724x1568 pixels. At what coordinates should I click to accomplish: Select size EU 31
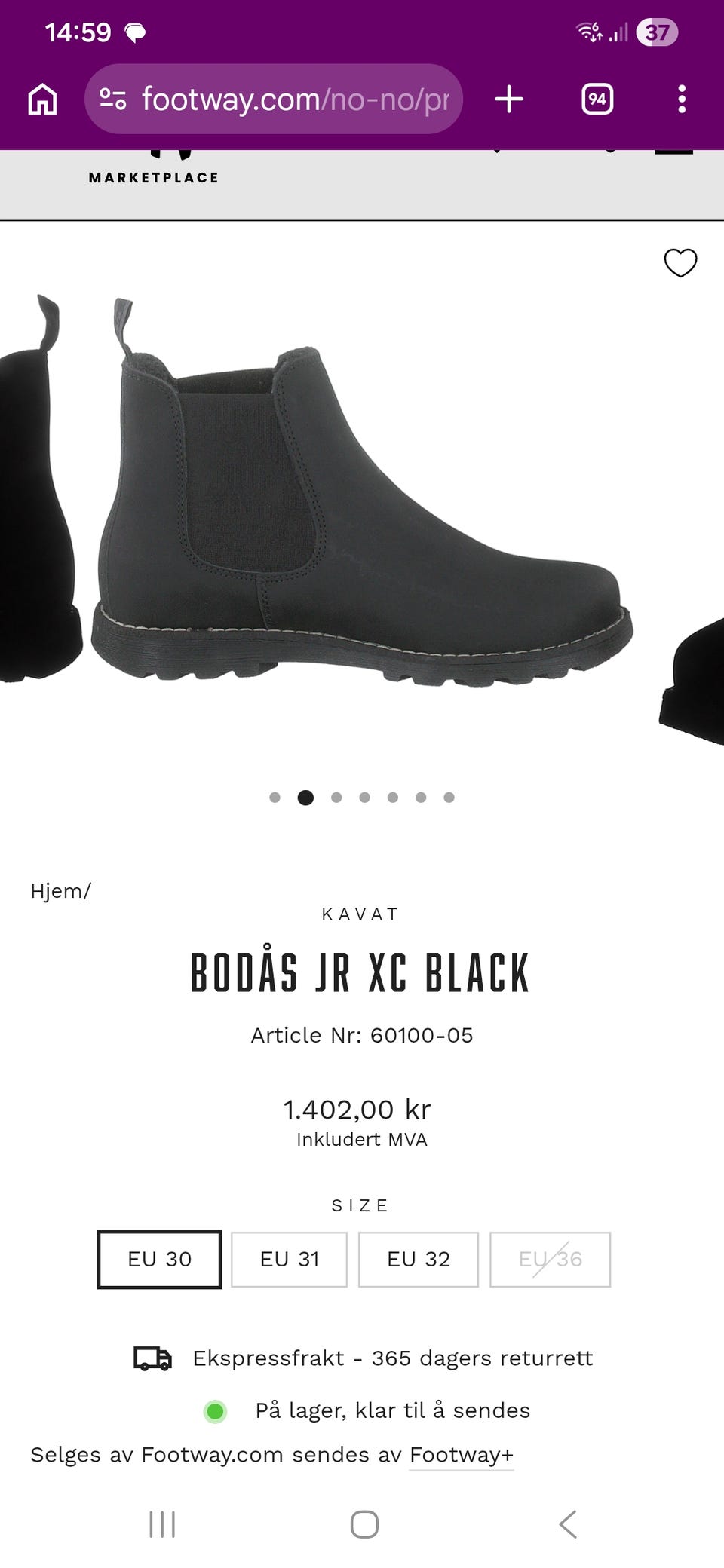click(x=290, y=1259)
